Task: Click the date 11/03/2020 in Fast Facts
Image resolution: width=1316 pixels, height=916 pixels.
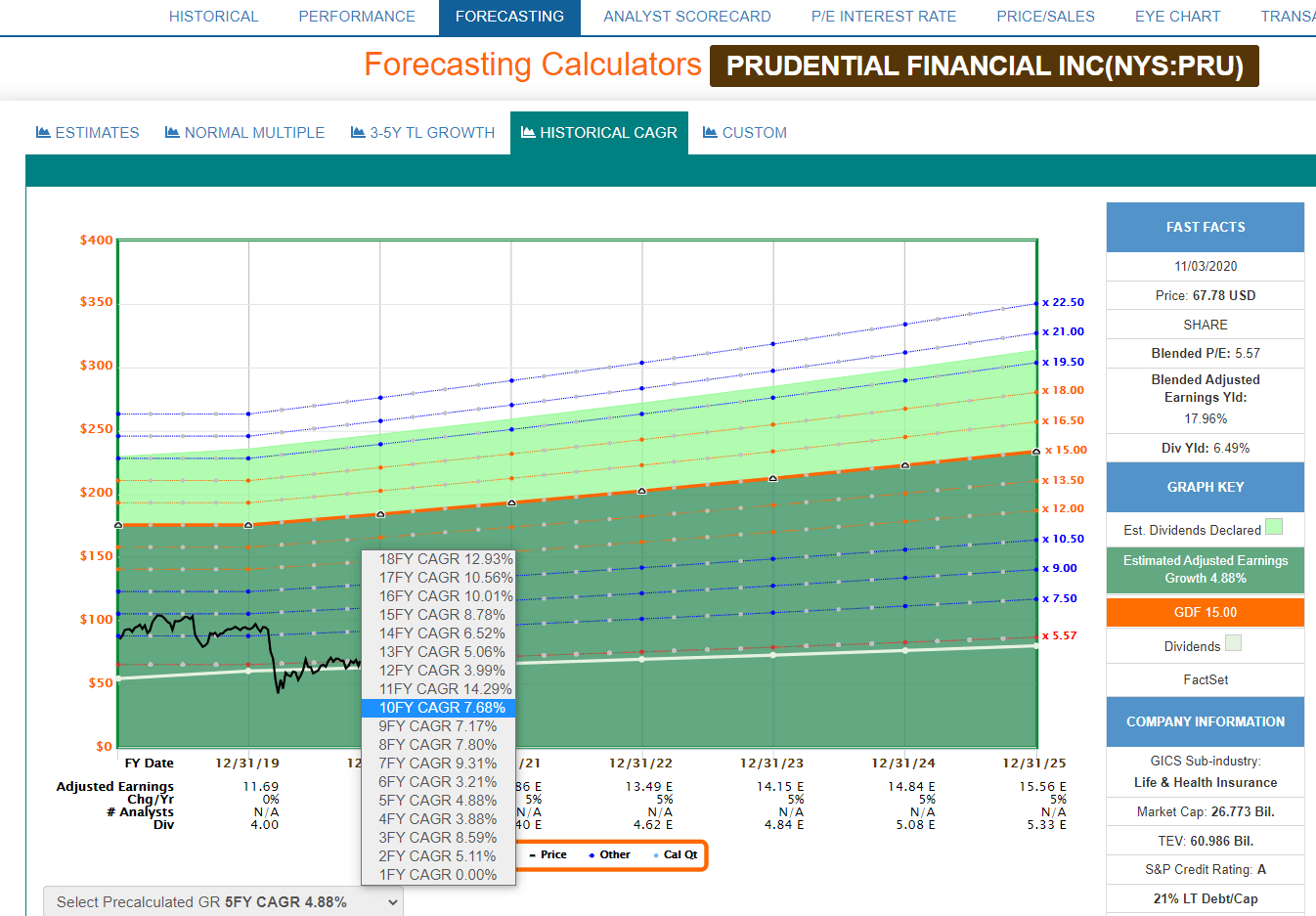Action: click(x=1206, y=266)
